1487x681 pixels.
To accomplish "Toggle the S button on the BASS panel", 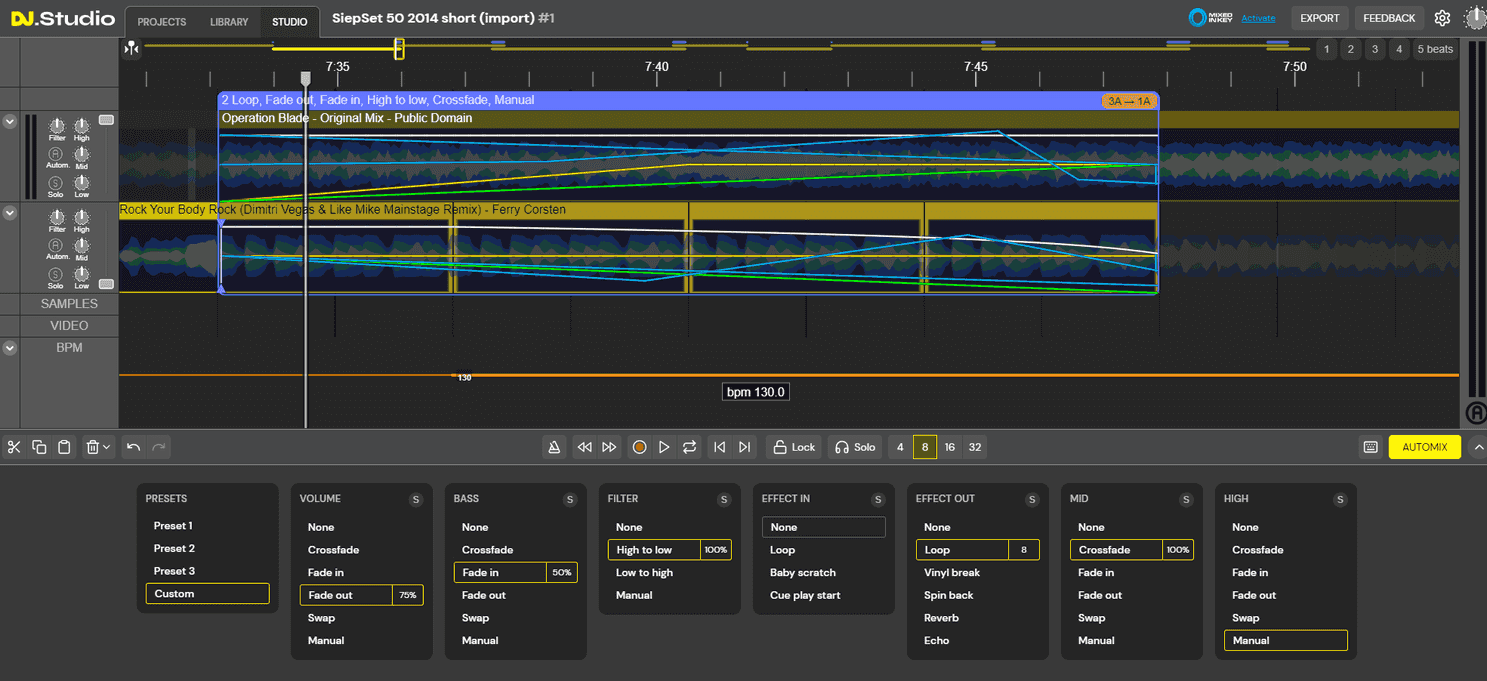I will tap(570, 500).
